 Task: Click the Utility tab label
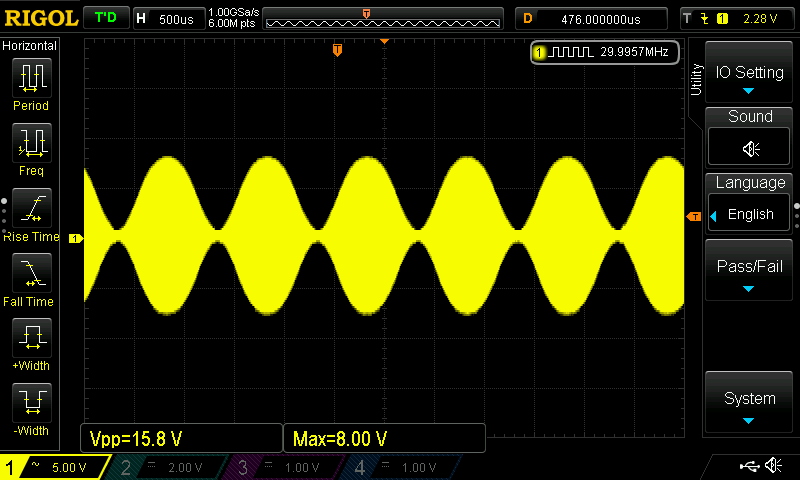coord(696,80)
